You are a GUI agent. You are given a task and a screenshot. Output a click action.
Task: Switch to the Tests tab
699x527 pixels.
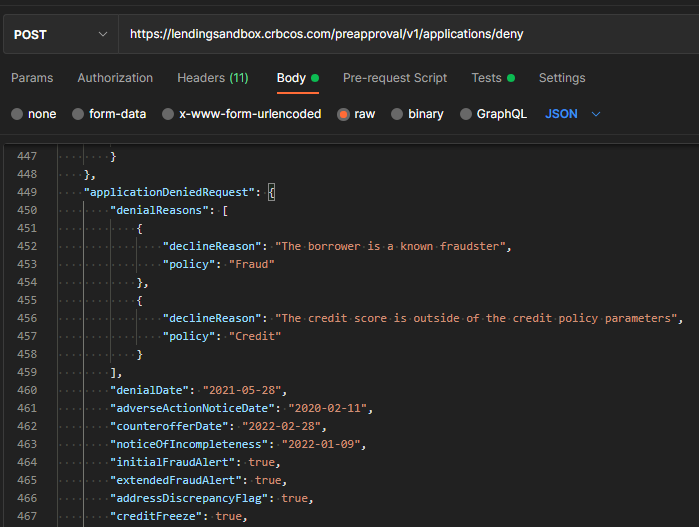click(486, 78)
